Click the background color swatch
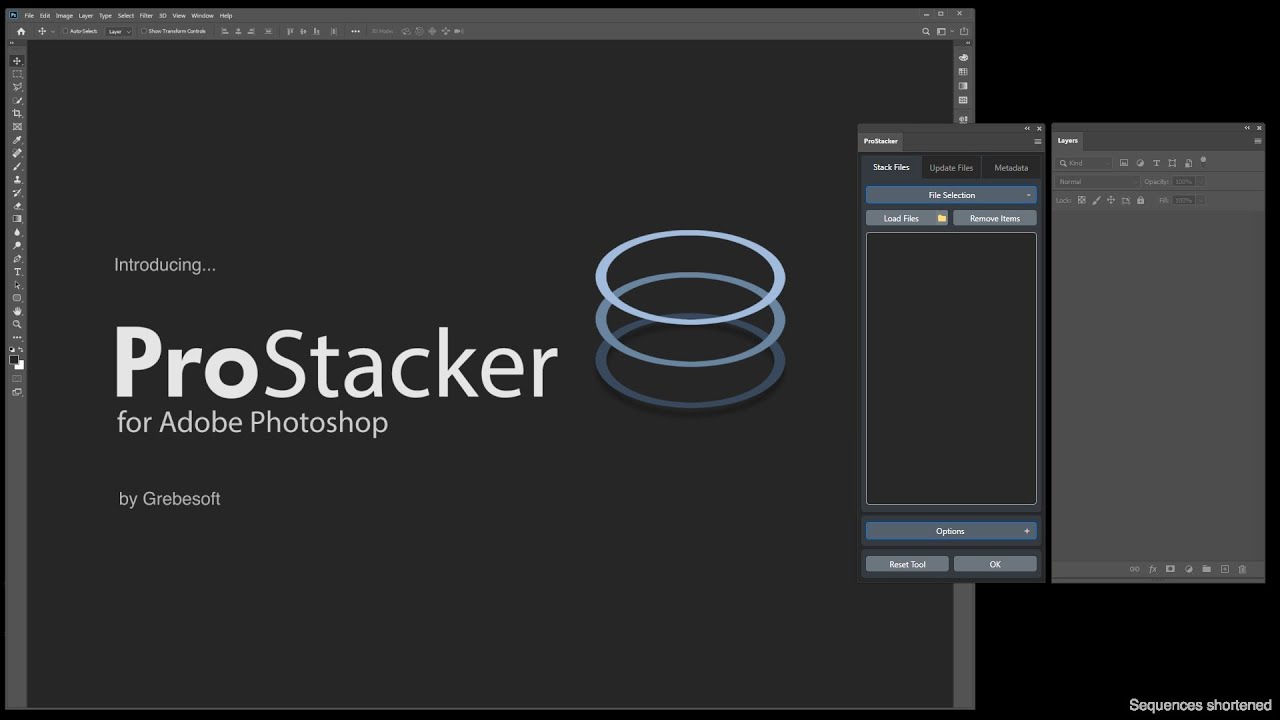This screenshot has width=1280, height=720. point(20,365)
